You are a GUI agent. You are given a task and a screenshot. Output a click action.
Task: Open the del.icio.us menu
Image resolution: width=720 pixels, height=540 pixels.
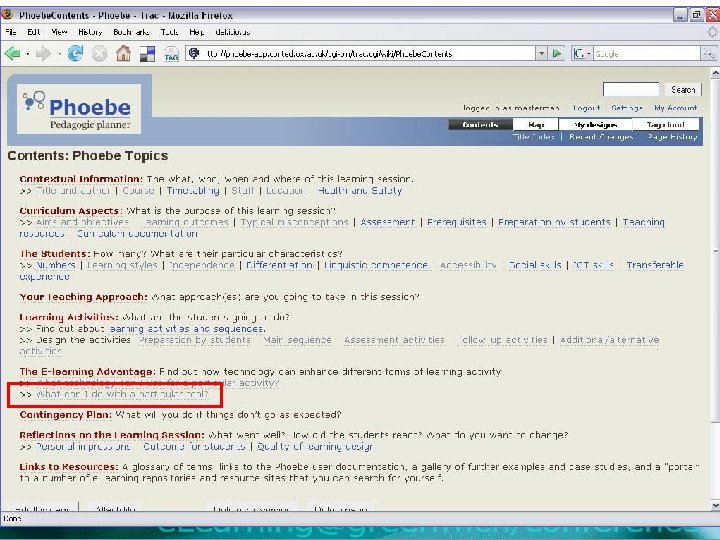(x=232, y=32)
